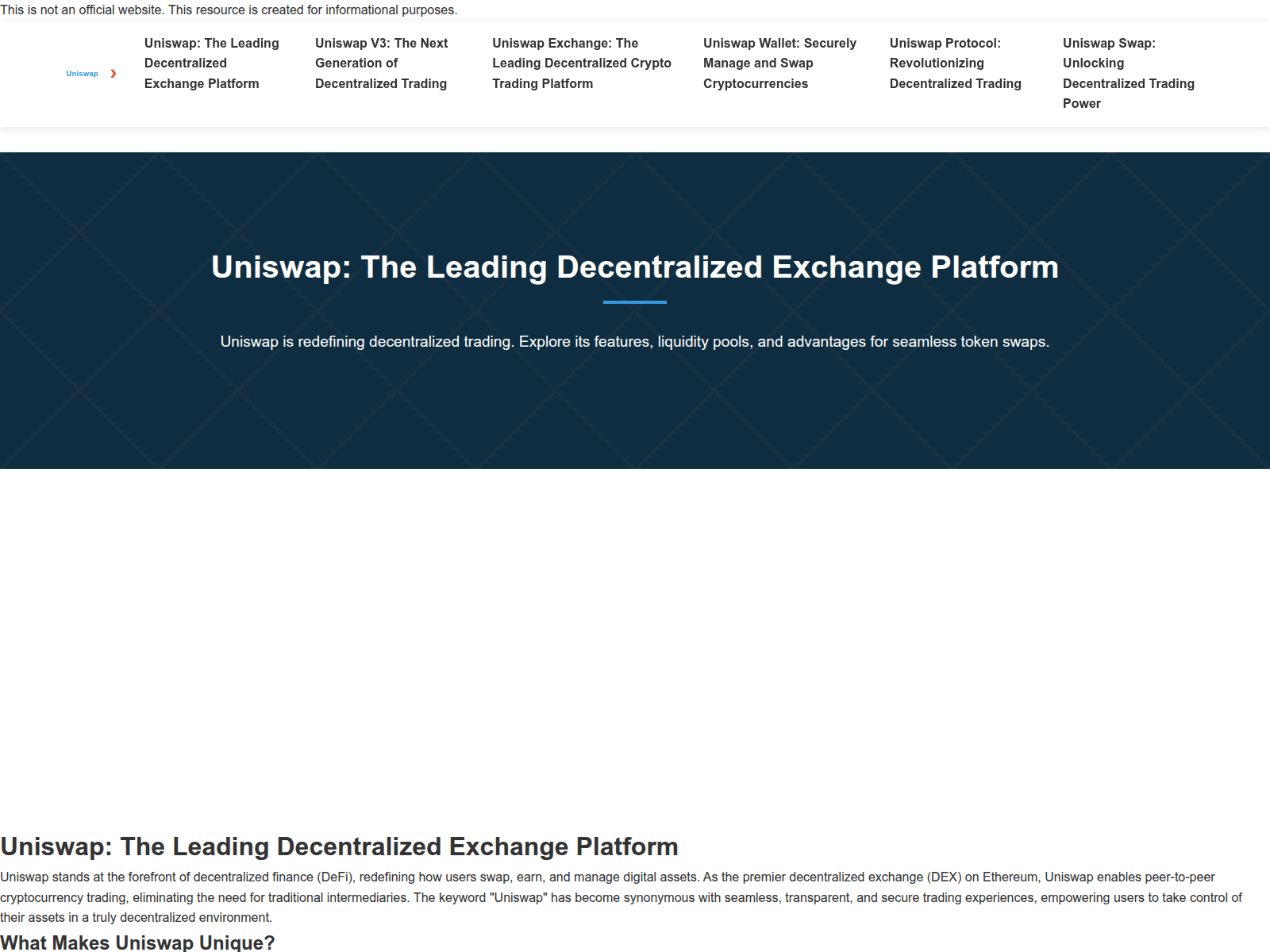The width and height of the screenshot is (1270, 952).
Task: Open 'Uniswap Exchange: The Leading Decentralized Crypto' nav link
Action: point(582,63)
